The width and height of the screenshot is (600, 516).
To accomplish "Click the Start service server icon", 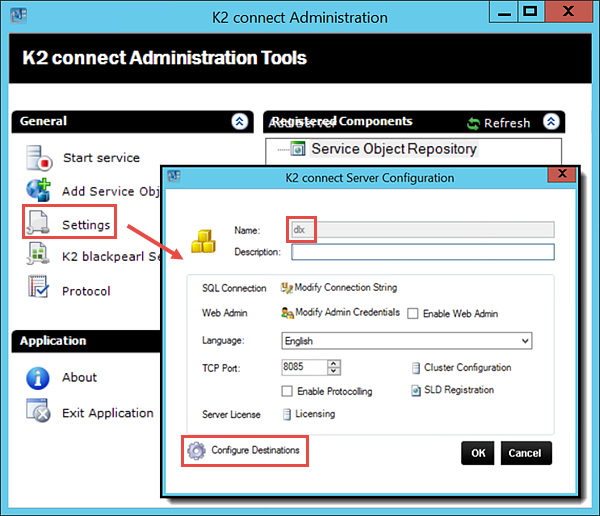I will [39, 158].
